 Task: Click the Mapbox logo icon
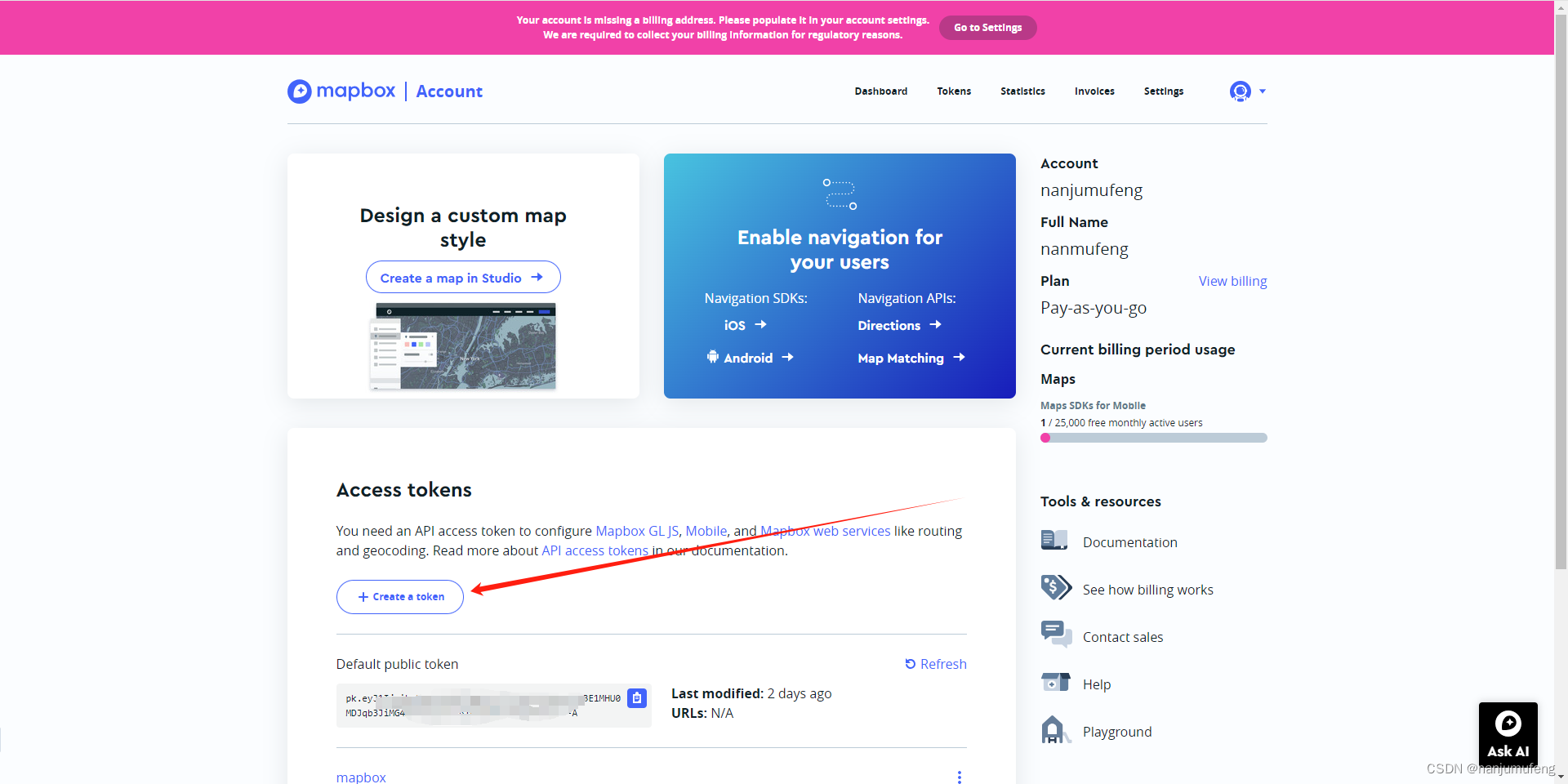(x=299, y=91)
